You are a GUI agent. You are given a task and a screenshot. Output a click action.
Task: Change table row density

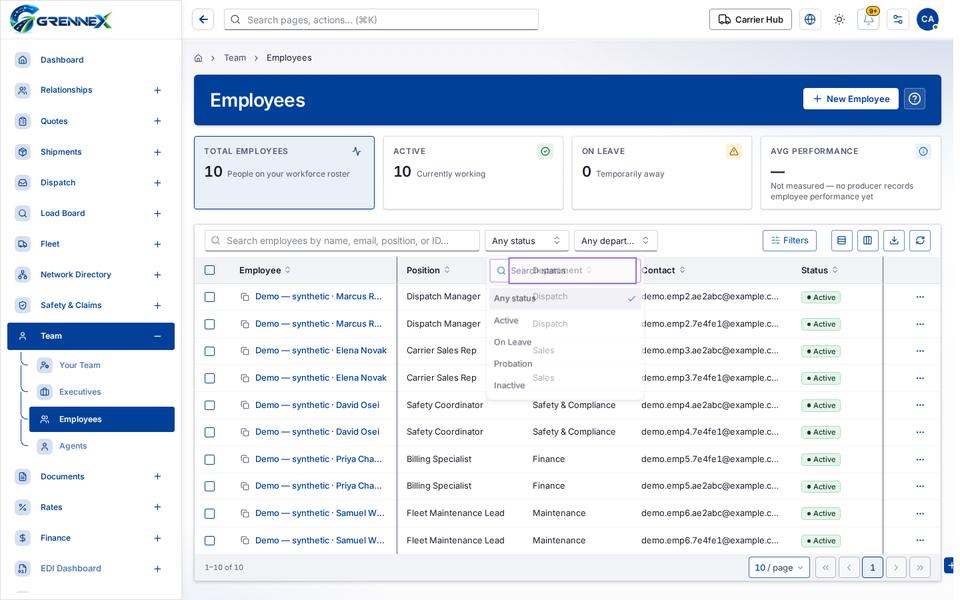coord(842,241)
